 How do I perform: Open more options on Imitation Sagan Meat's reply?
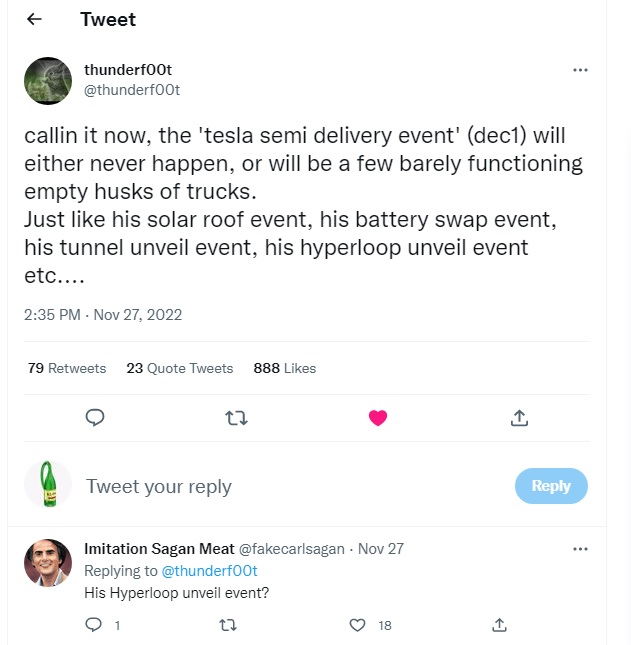(580, 549)
